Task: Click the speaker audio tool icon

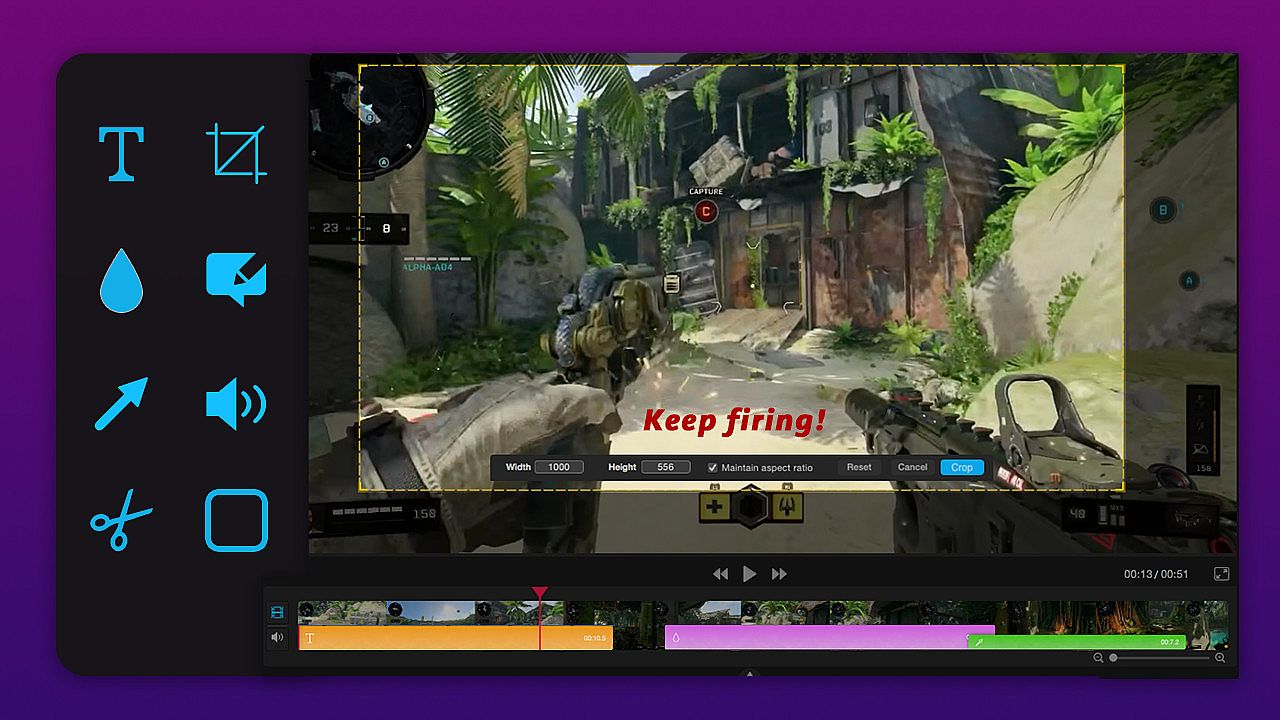Action: pyautogui.click(x=236, y=404)
